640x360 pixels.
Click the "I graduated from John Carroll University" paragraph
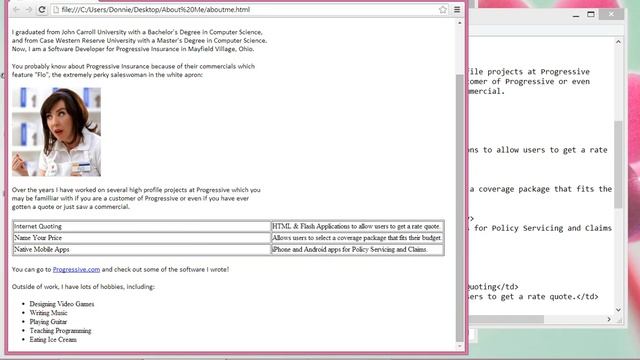139,40
